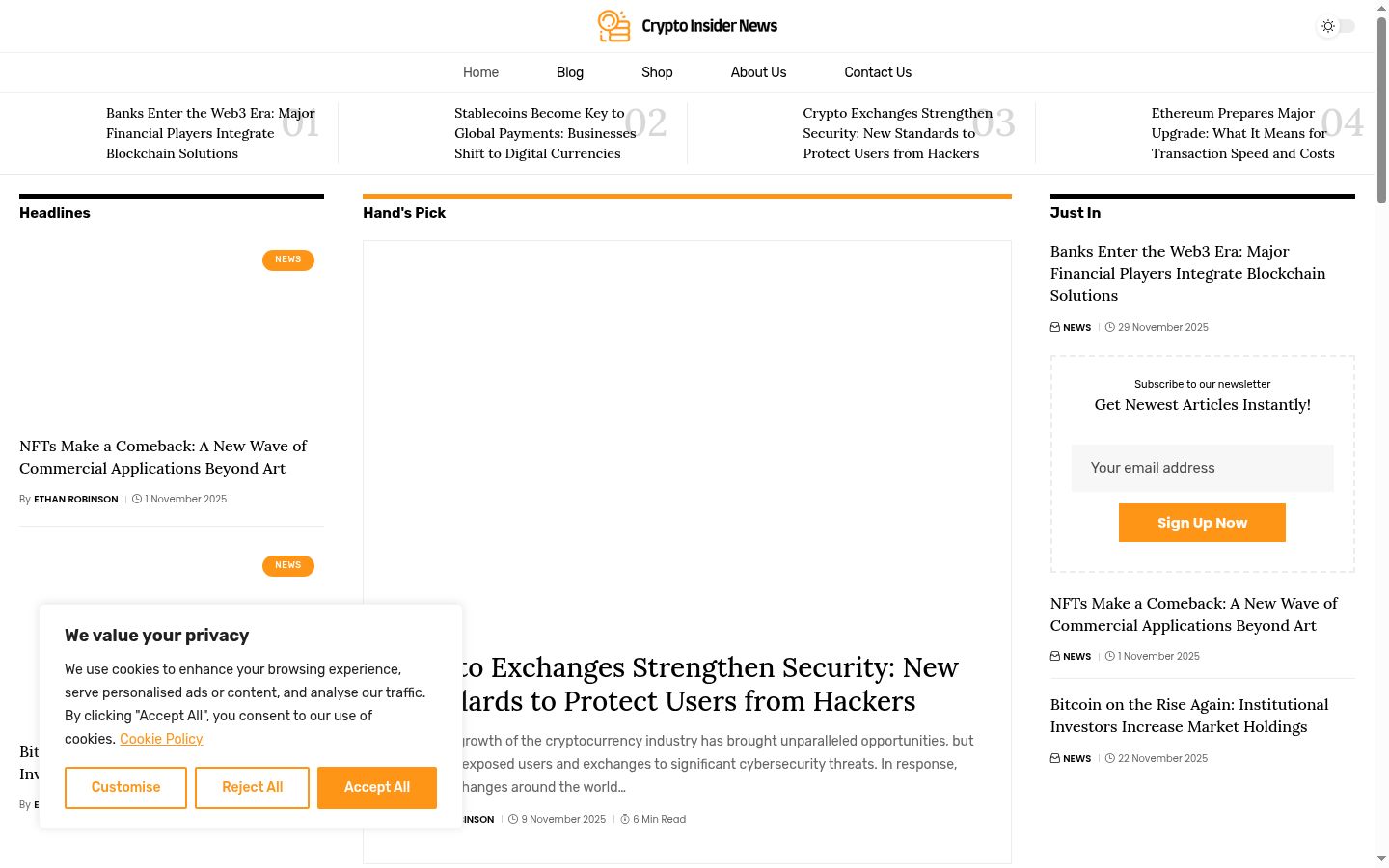This screenshot has height=868, width=1389.
Task: Toggle the dark mode switch
Action: 1337,26
